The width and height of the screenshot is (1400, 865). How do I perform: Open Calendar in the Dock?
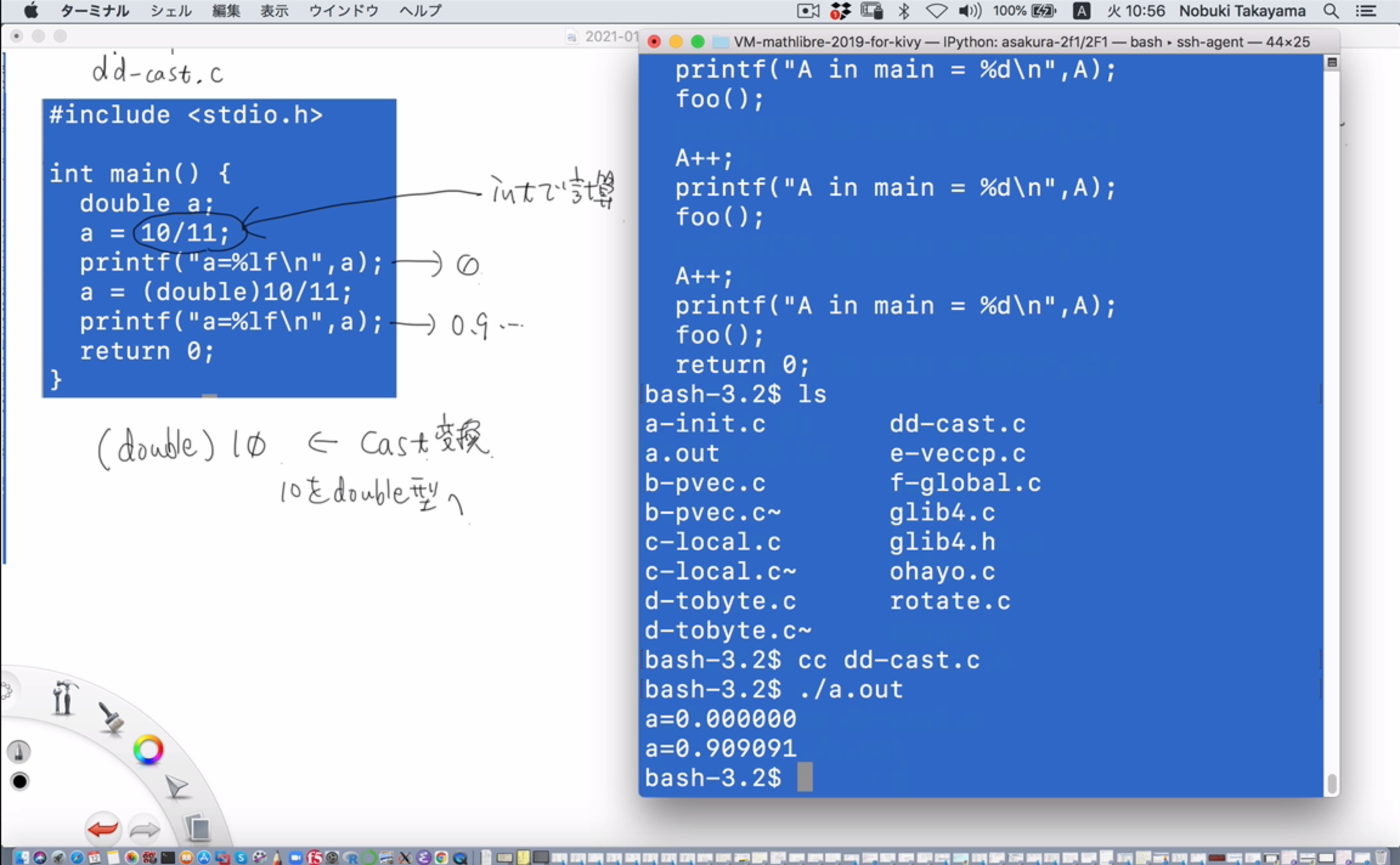pyautogui.click(x=94, y=857)
